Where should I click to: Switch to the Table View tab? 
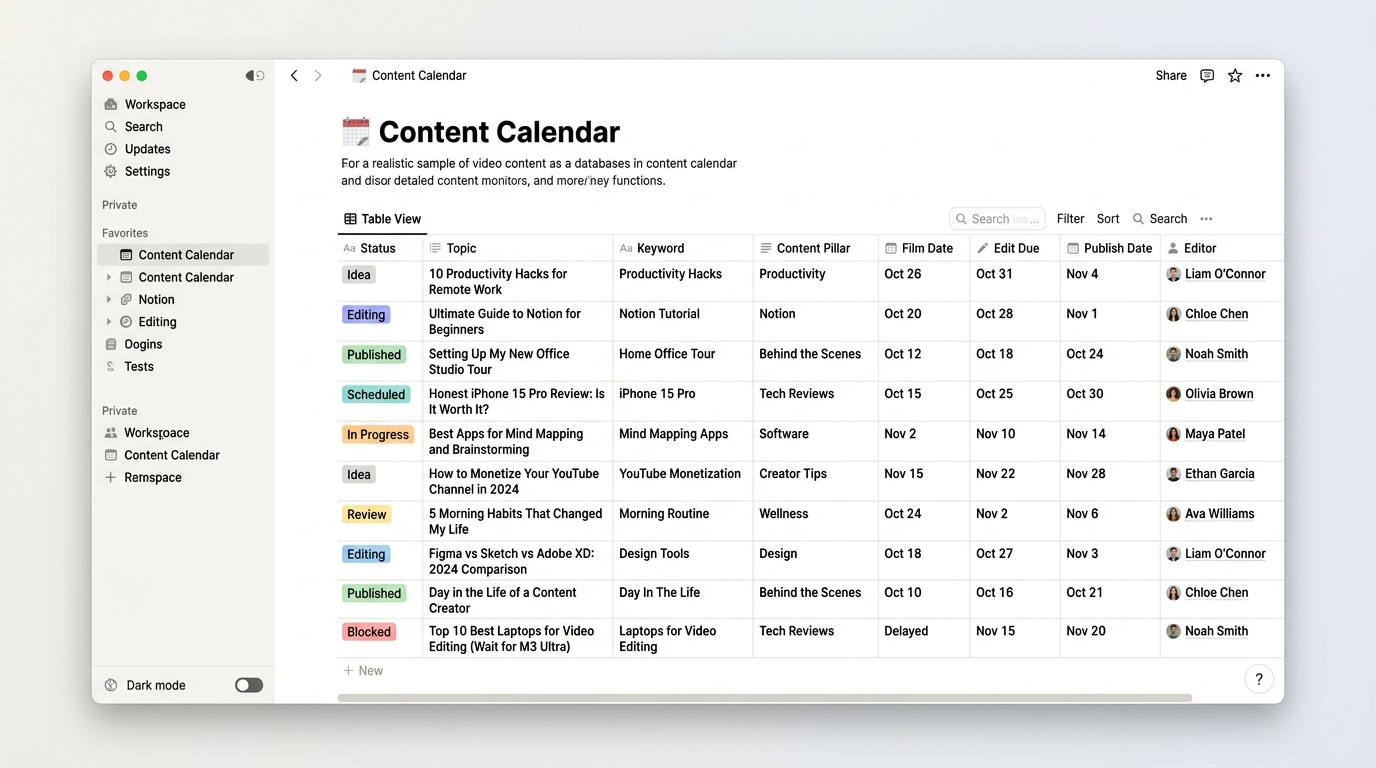click(x=383, y=218)
